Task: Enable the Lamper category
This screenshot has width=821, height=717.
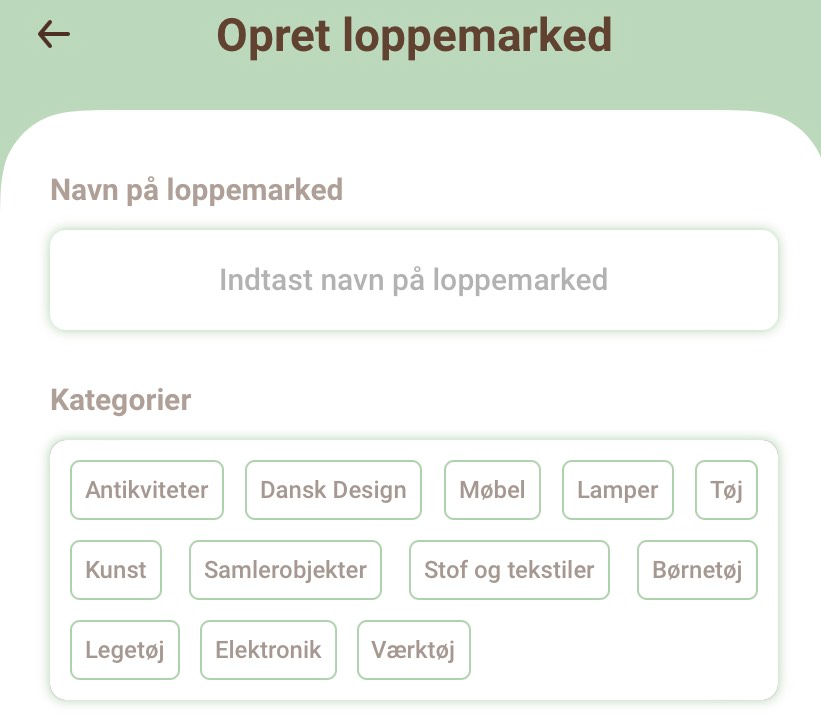Action: [618, 490]
